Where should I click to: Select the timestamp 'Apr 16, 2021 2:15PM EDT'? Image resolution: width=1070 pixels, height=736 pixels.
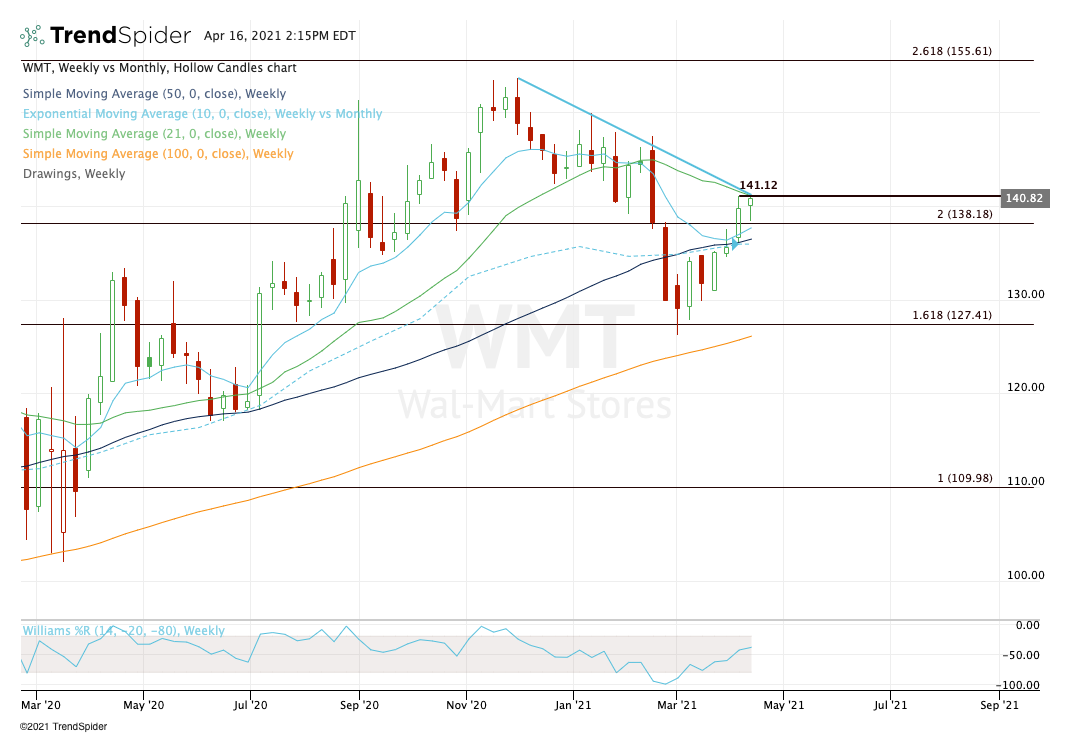tap(280, 35)
